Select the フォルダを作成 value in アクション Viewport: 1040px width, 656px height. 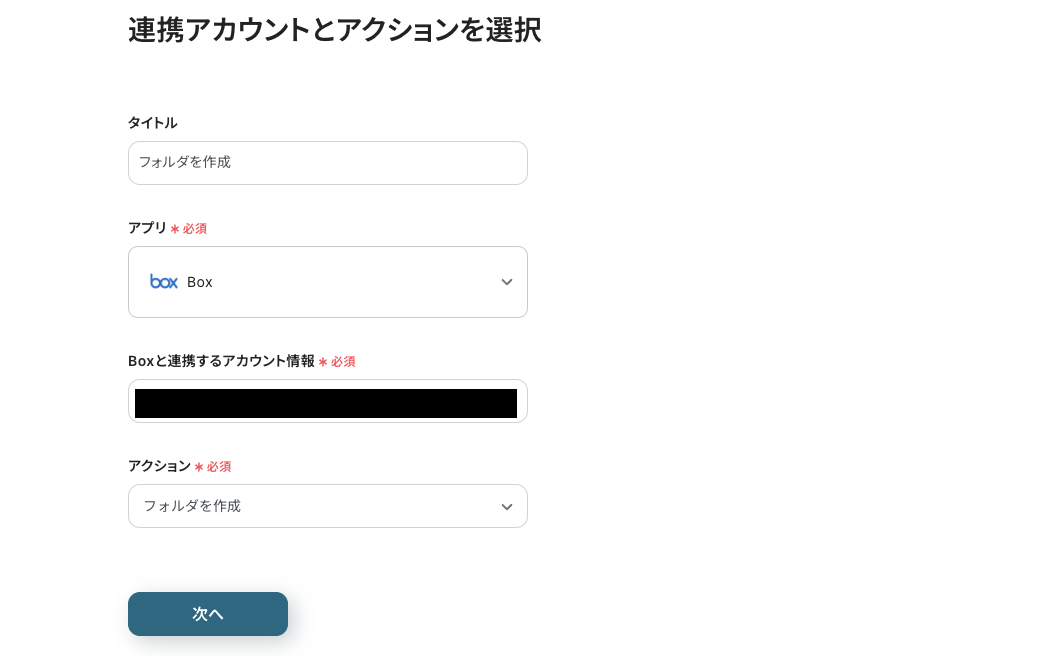click(192, 506)
